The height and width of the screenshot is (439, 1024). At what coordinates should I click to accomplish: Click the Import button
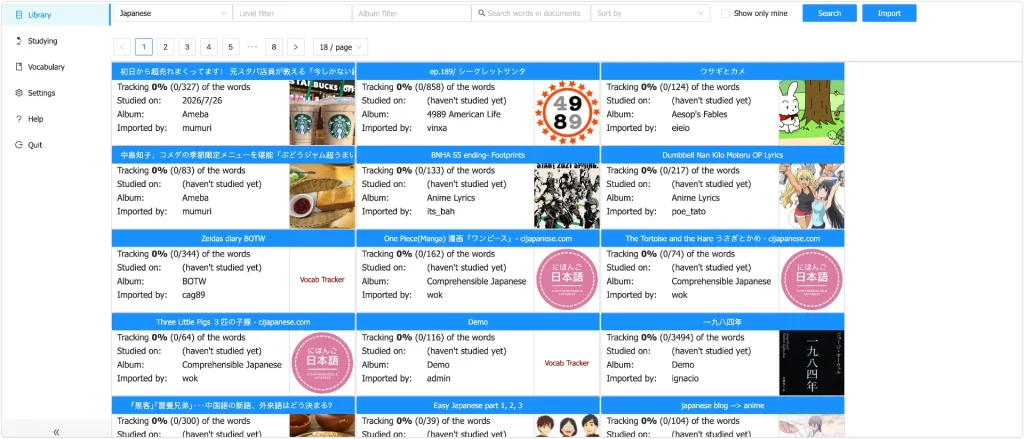pyautogui.click(x=889, y=13)
